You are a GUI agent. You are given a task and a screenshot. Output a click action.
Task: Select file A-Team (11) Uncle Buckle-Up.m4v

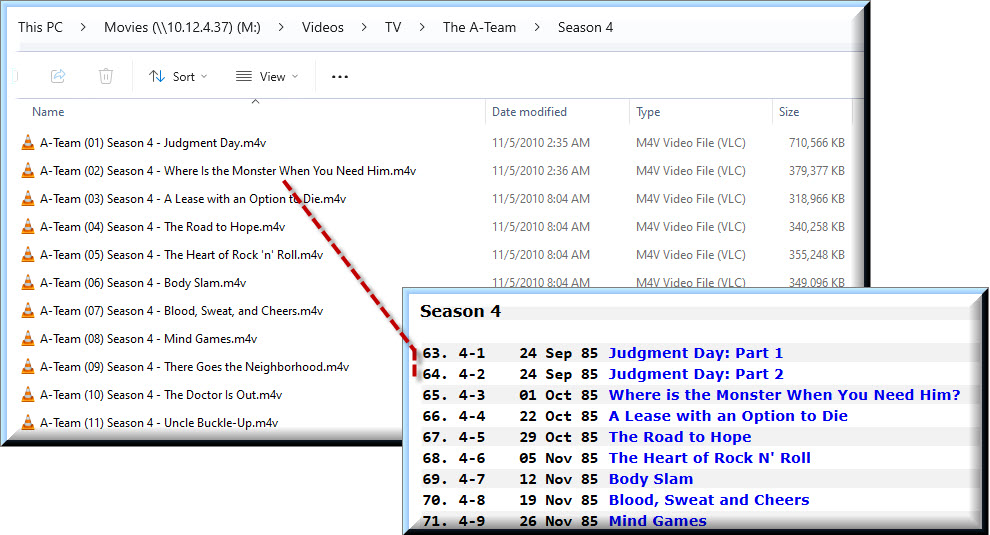(x=159, y=422)
